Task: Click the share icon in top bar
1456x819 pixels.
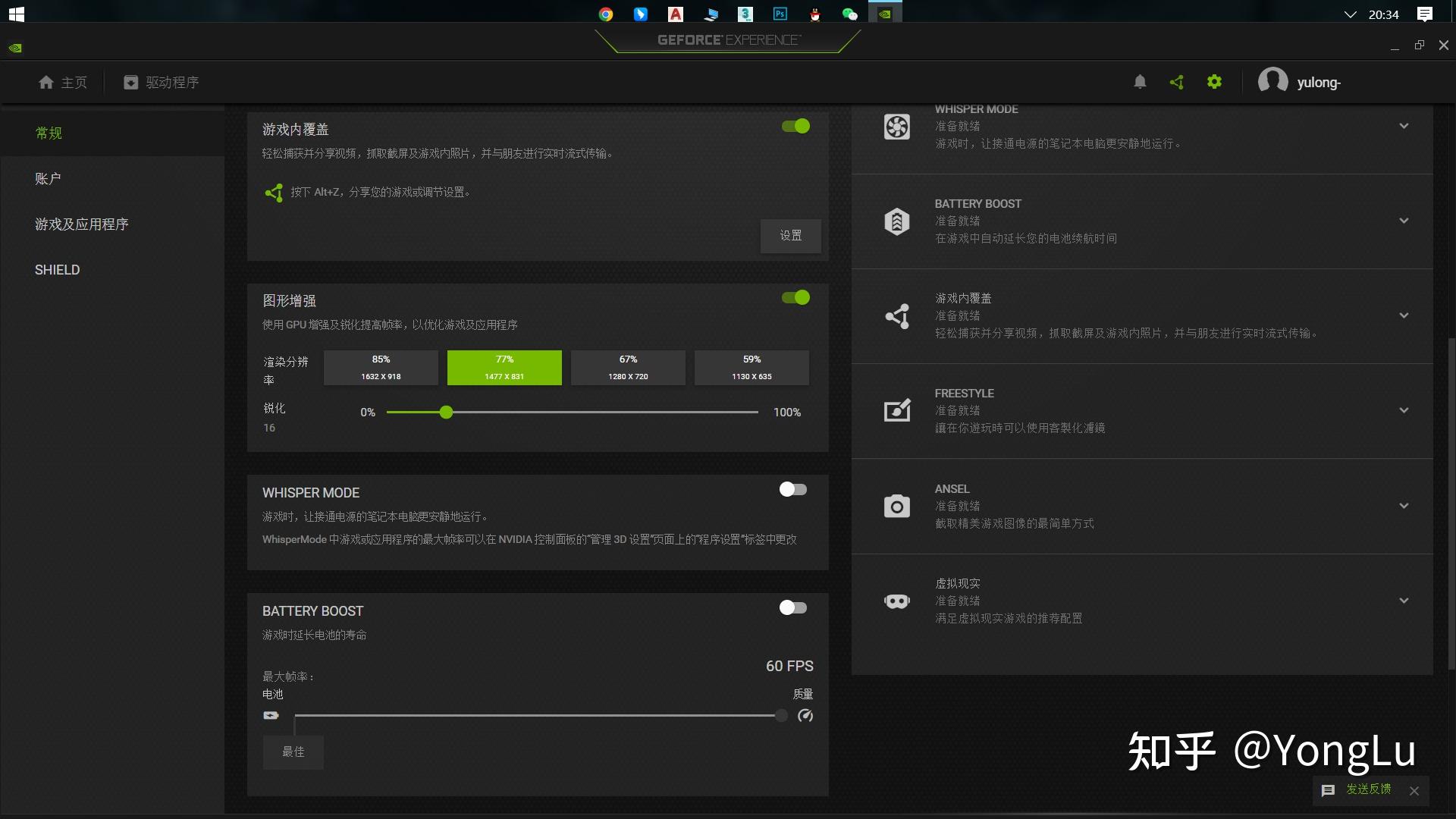Action: (1177, 82)
